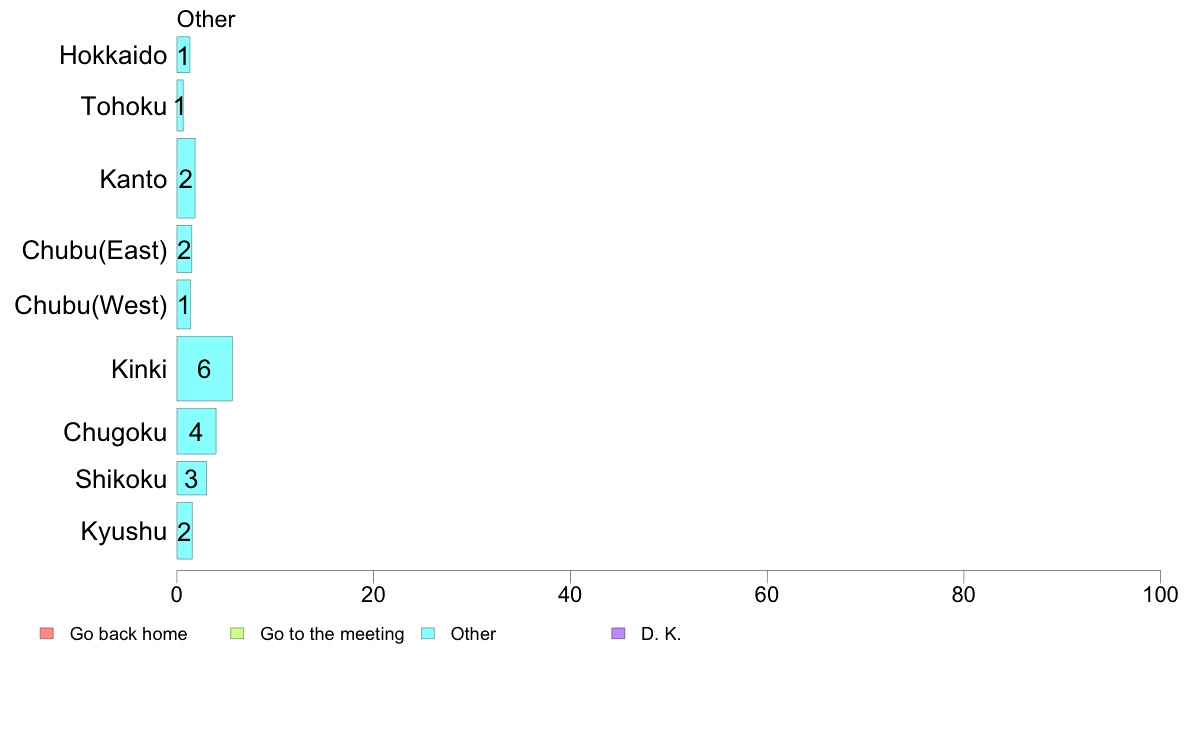Select the Chubu(East) bar
The image size is (1188, 736).
184,249
